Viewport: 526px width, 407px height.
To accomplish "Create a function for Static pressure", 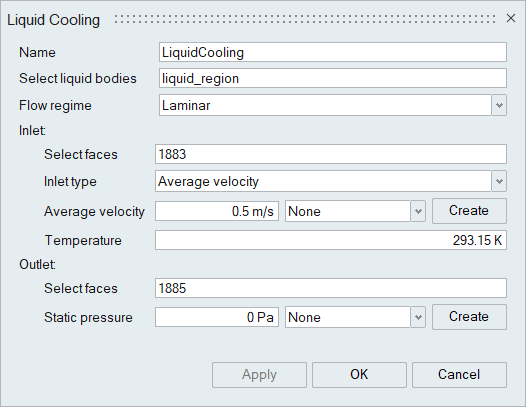I will coord(469,317).
